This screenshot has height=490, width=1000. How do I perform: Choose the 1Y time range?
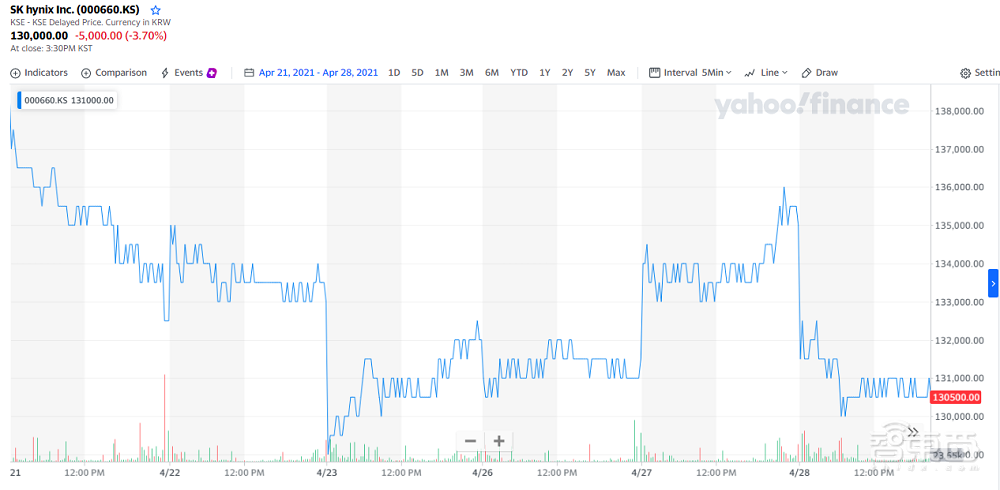[x=545, y=73]
